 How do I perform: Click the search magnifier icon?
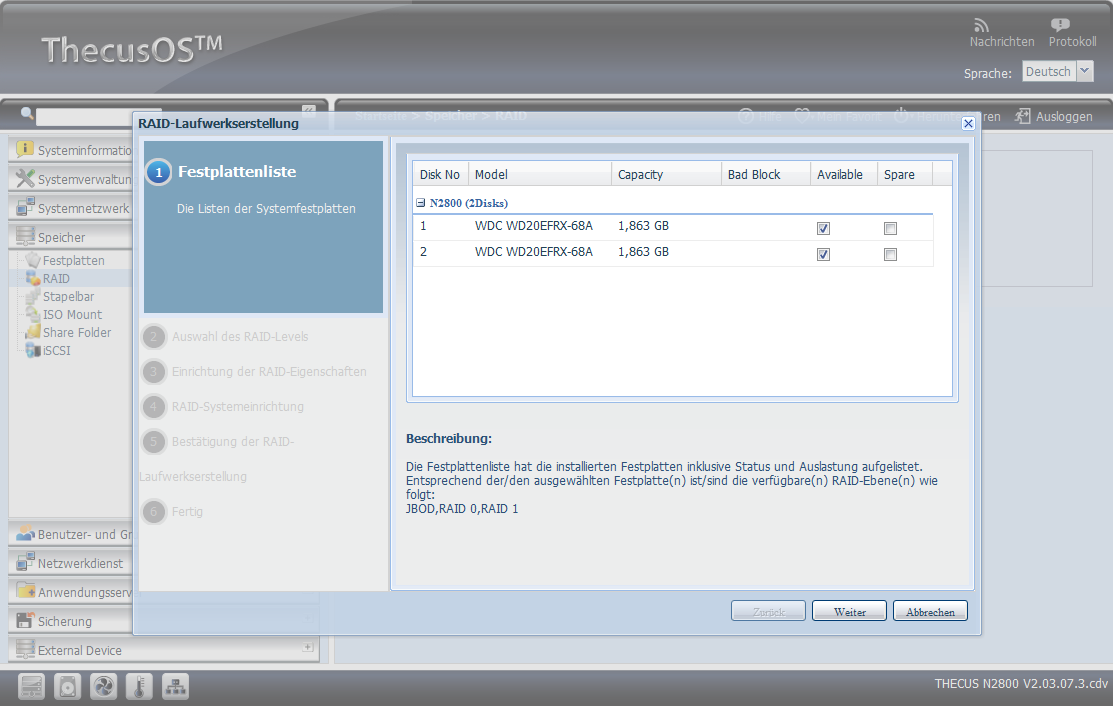pos(27,113)
